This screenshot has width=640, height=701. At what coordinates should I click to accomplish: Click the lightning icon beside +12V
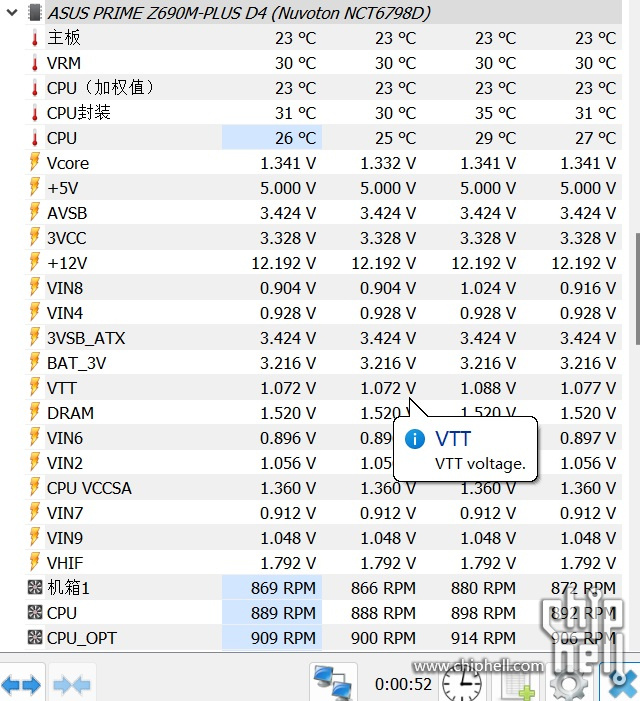pos(34,262)
